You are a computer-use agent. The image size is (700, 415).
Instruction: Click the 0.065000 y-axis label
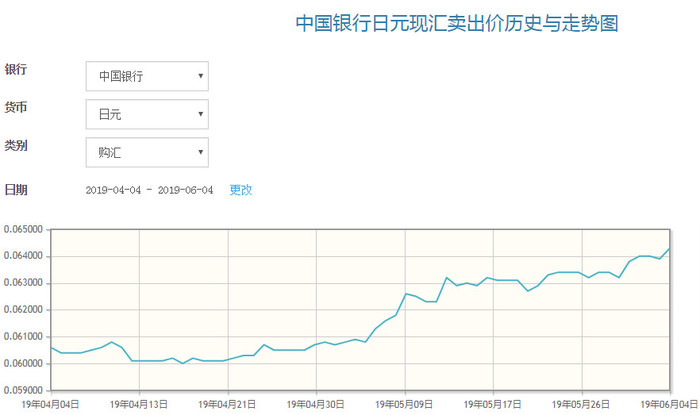23,229
